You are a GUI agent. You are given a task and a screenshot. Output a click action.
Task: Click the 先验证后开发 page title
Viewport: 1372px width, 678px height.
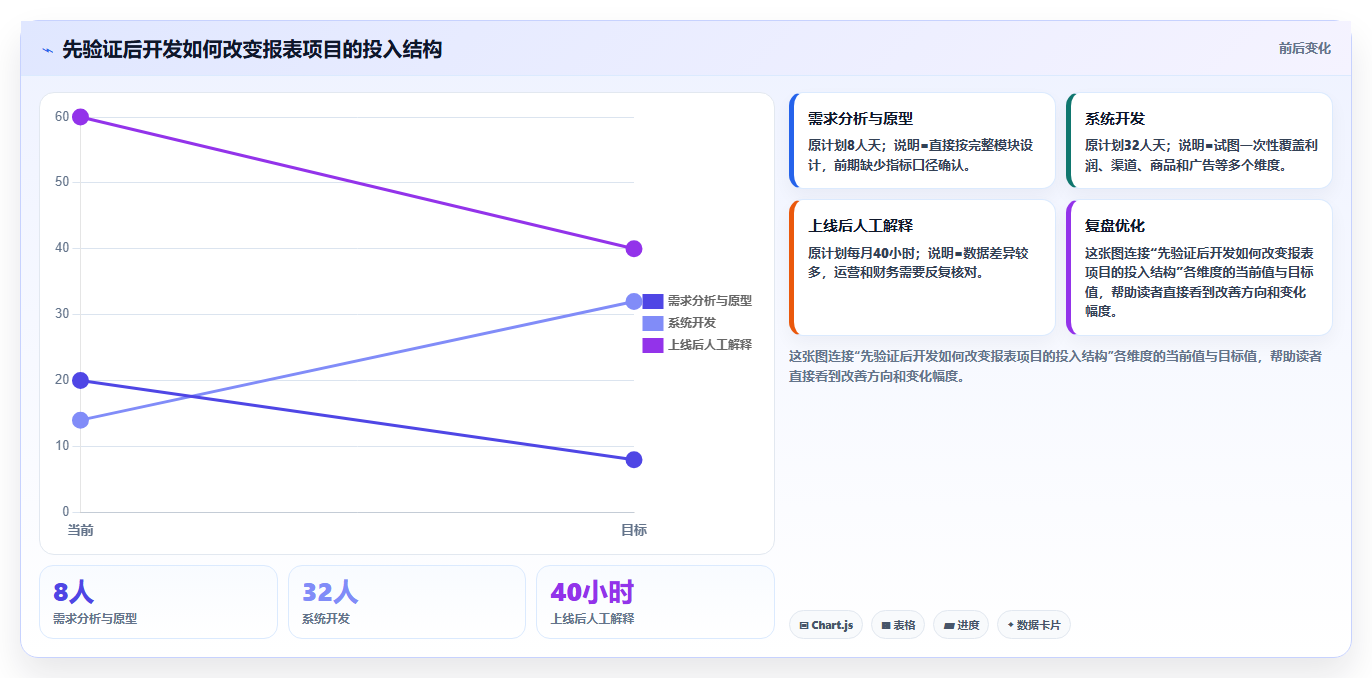[x=252, y=49]
